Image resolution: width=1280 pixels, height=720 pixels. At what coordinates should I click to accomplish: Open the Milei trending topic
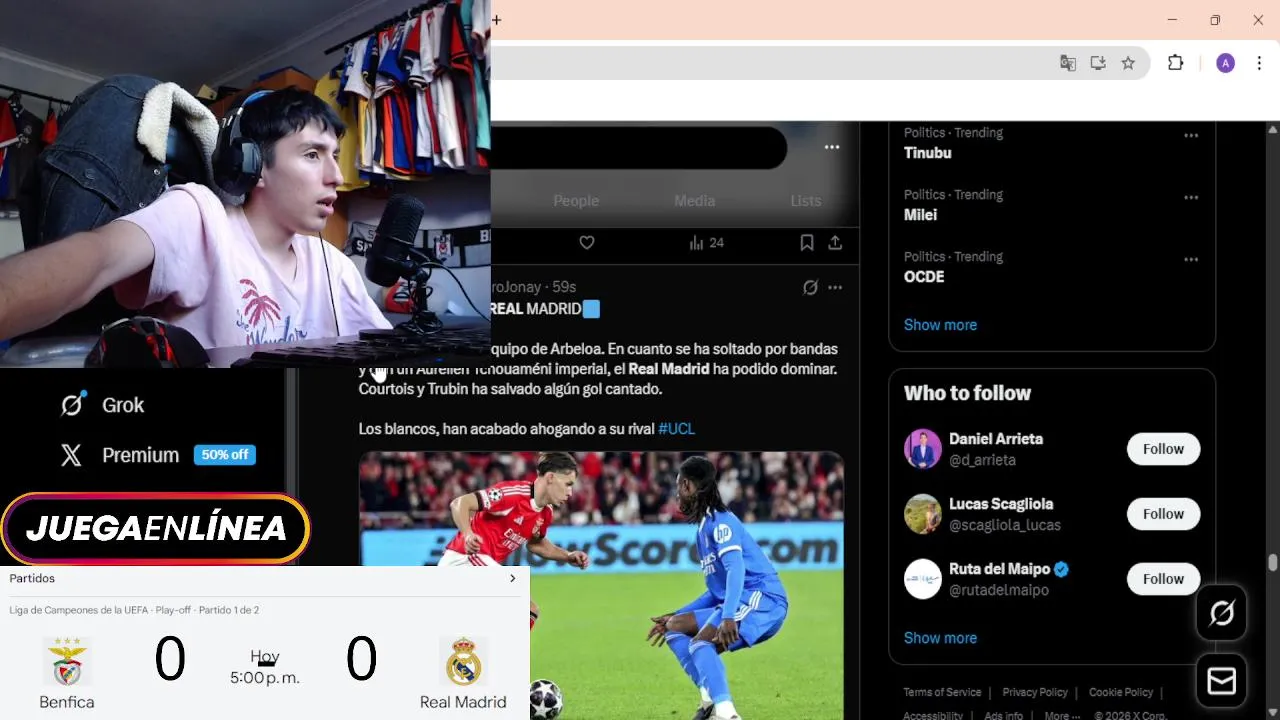[x=920, y=215]
